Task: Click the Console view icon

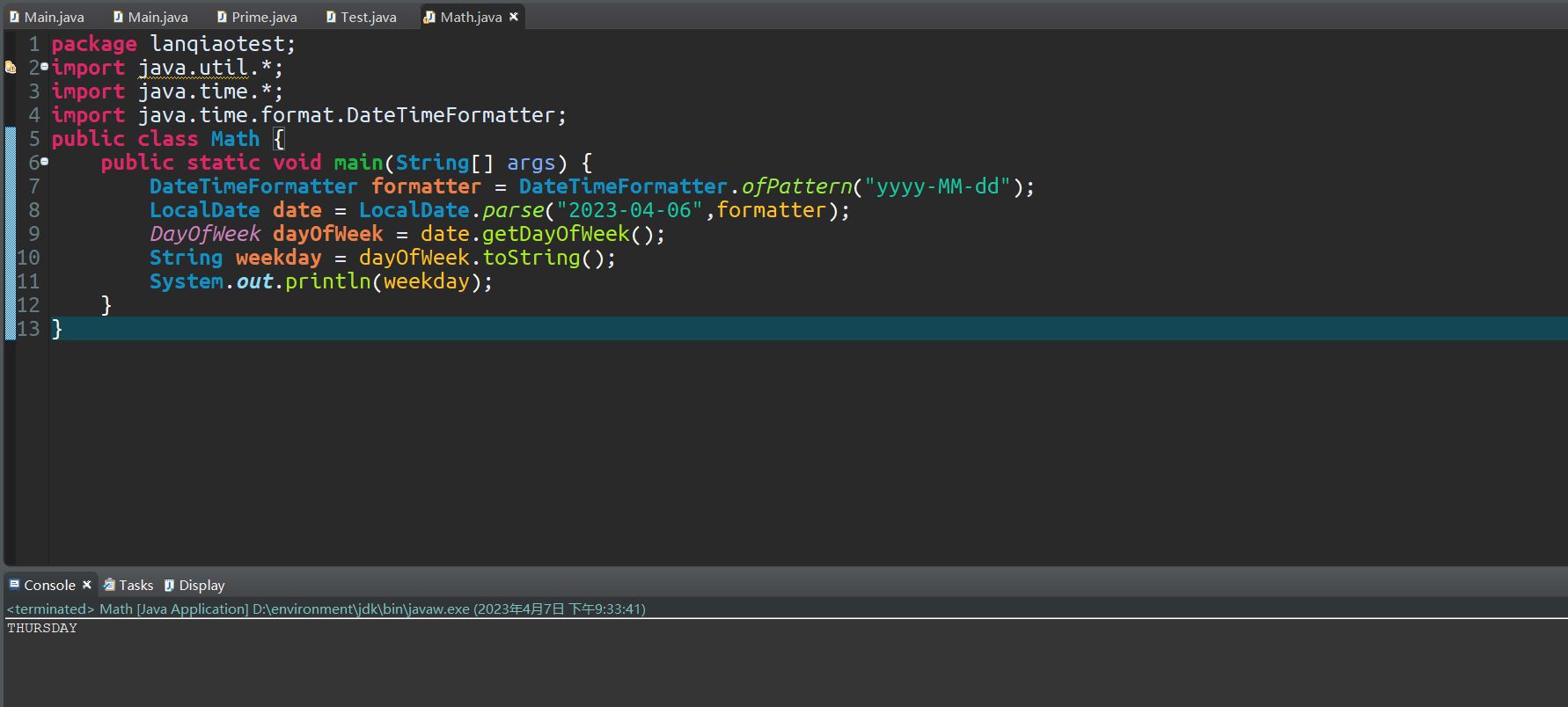Action: pos(14,585)
